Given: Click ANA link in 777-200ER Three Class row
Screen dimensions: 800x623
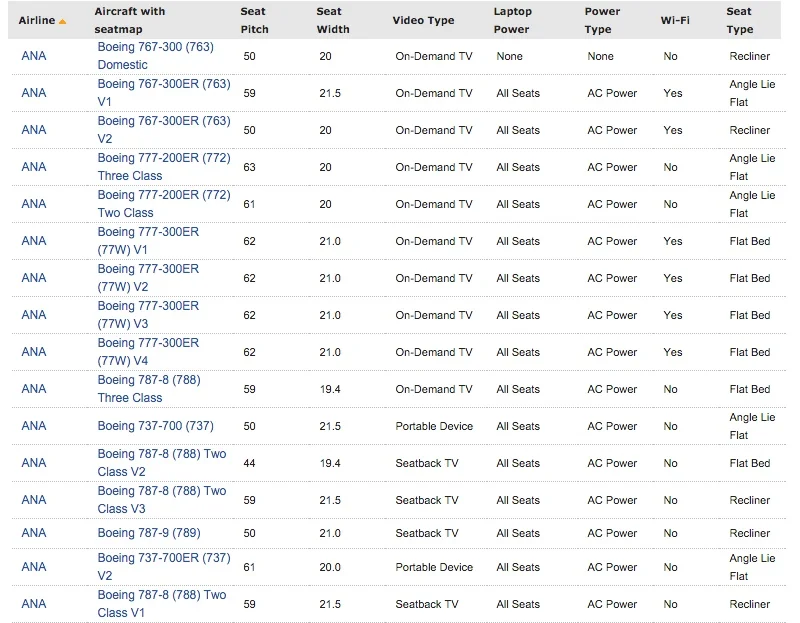Looking at the screenshot, I should tap(34, 167).
